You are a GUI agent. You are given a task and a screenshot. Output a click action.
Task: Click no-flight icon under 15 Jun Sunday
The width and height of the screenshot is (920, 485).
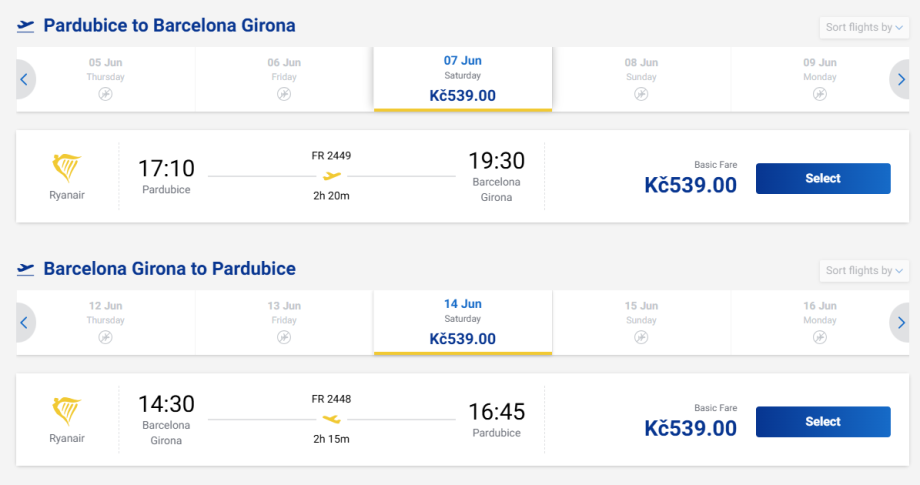(x=641, y=337)
